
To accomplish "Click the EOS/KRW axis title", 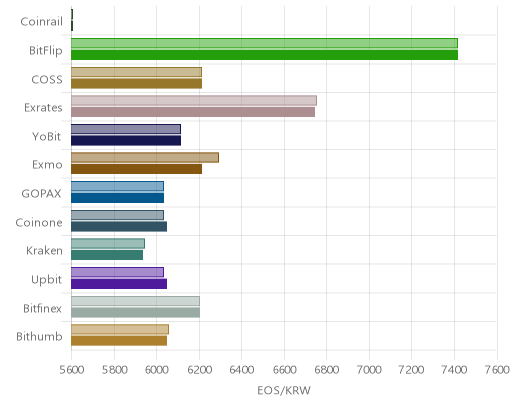I will point(284,390).
